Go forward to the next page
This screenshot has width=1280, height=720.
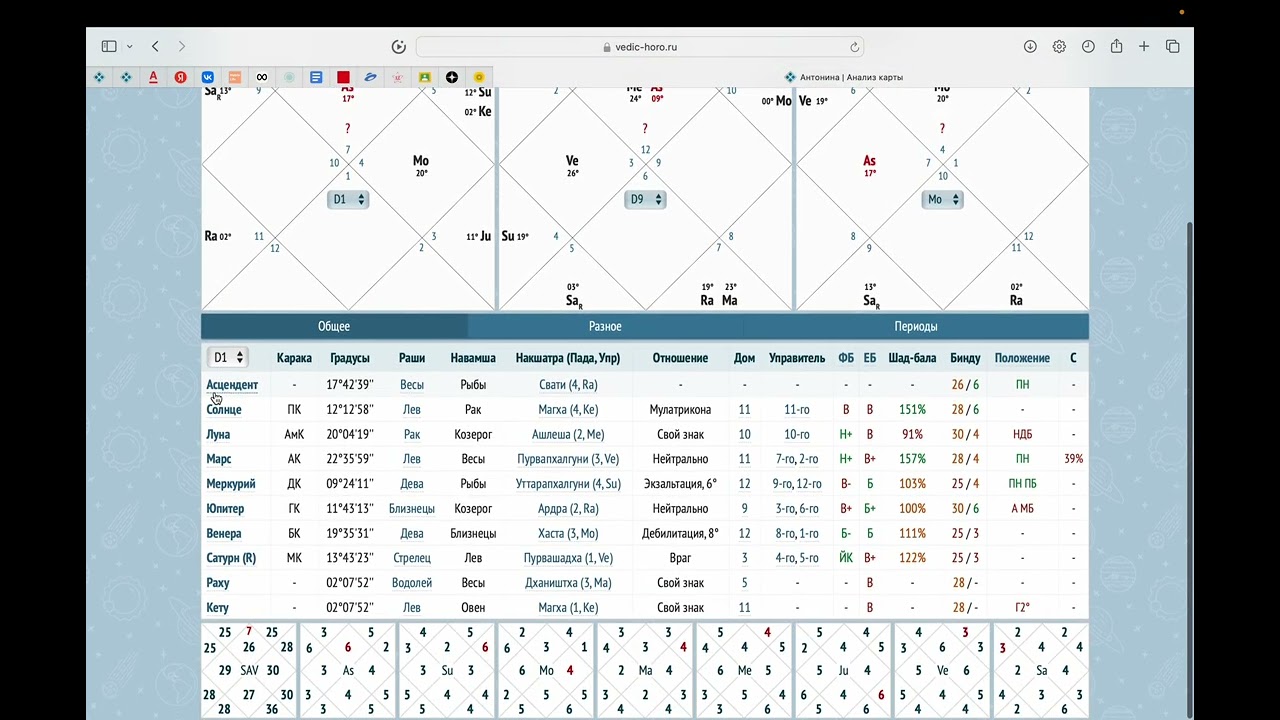[x=181, y=47]
